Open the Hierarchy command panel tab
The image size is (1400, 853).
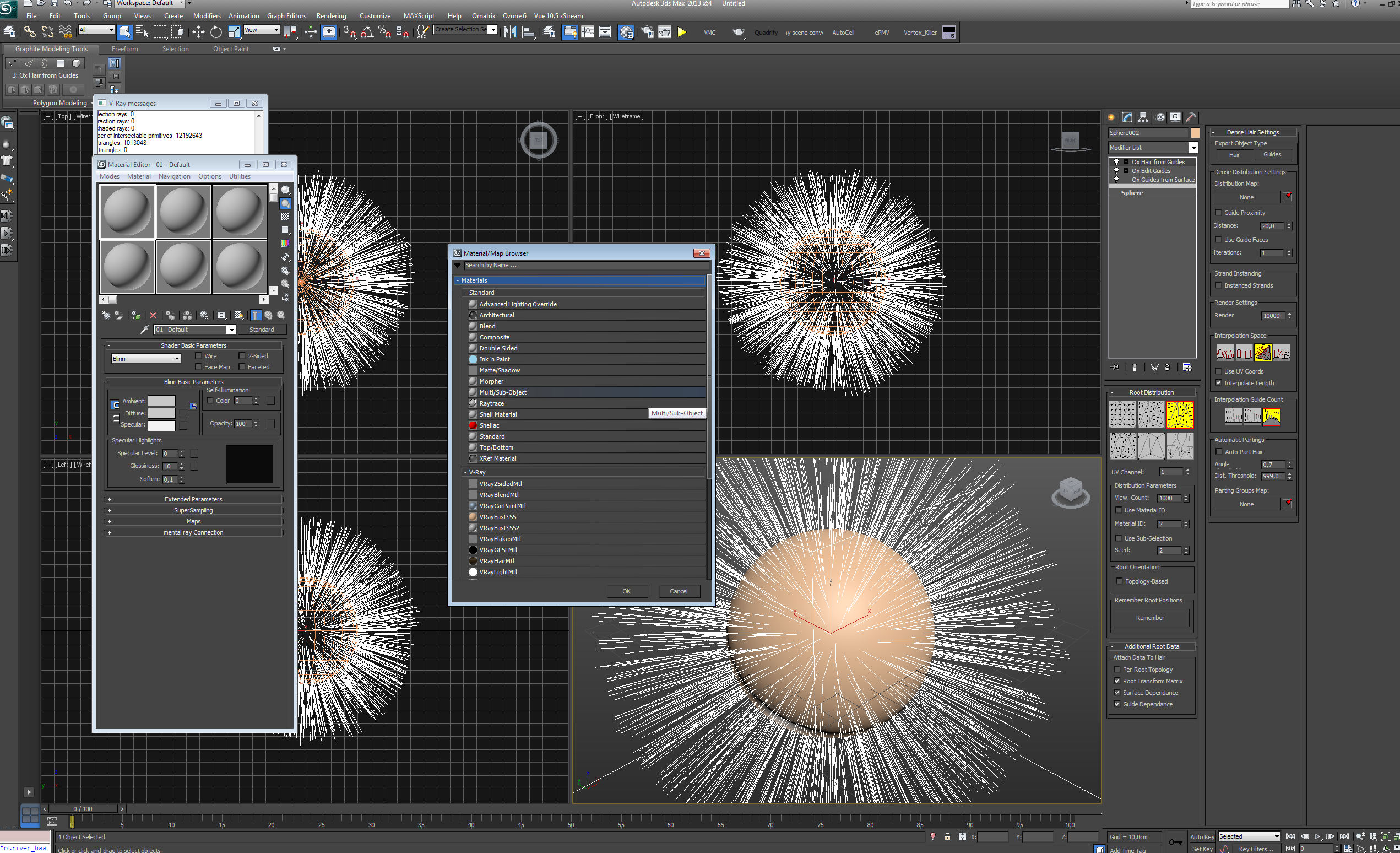click(x=1143, y=117)
